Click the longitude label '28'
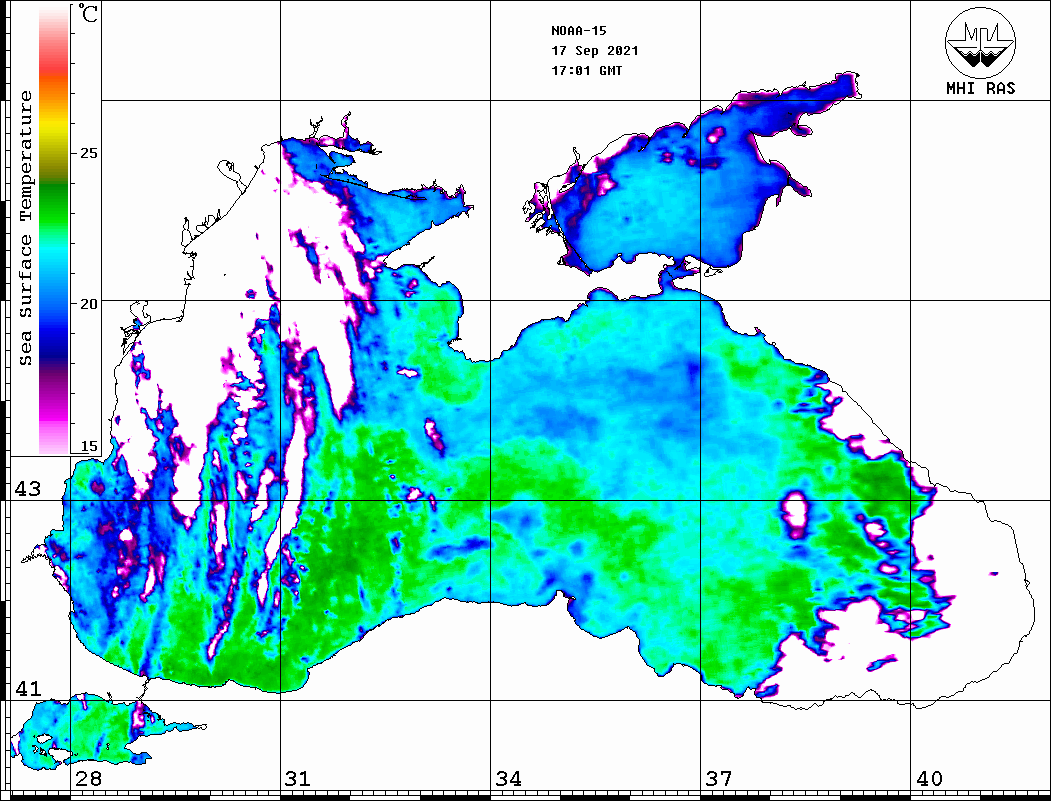 click(88, 778)
